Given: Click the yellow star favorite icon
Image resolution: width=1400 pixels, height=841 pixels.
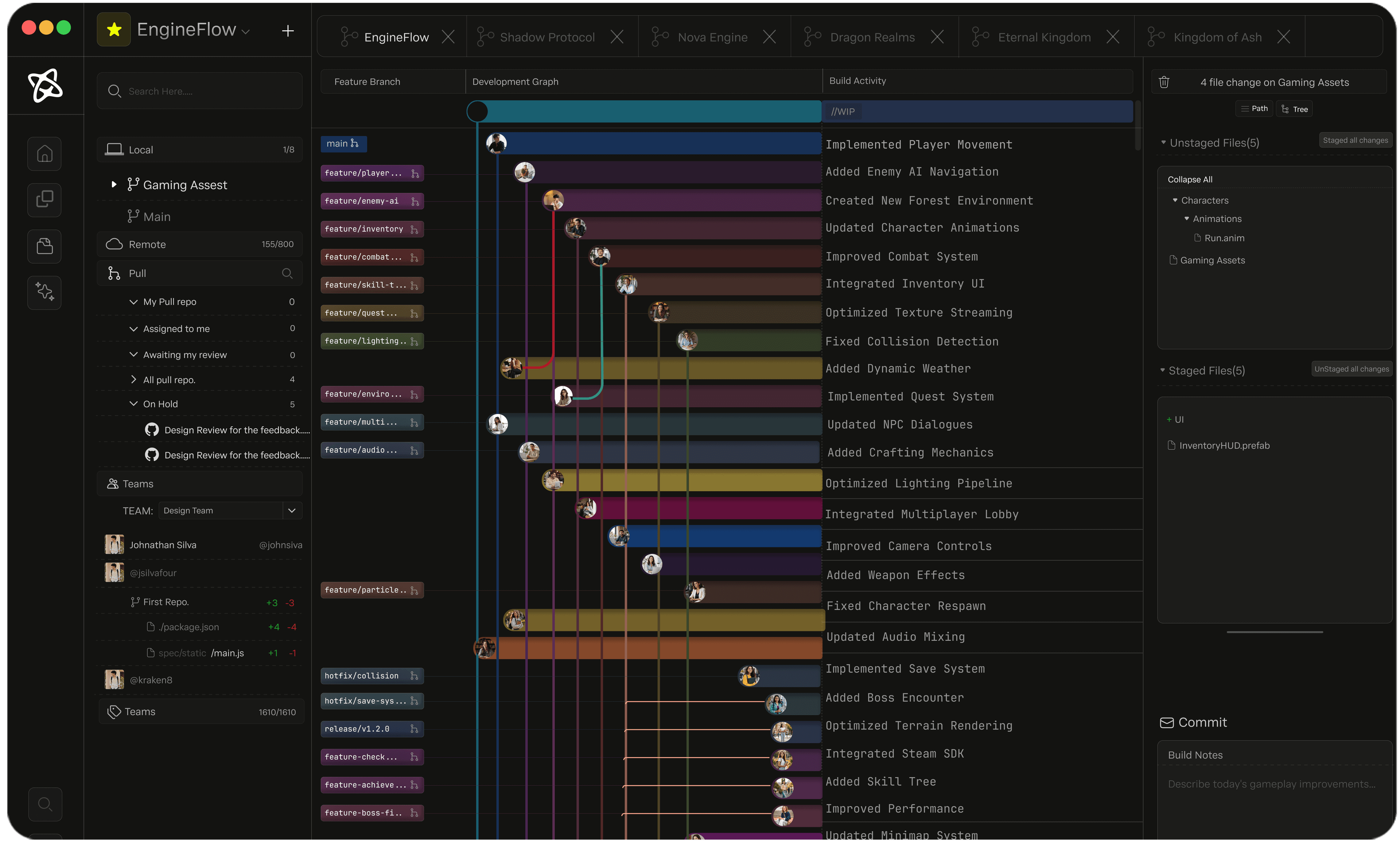Looking at the screenshot, I should [114, 30].
